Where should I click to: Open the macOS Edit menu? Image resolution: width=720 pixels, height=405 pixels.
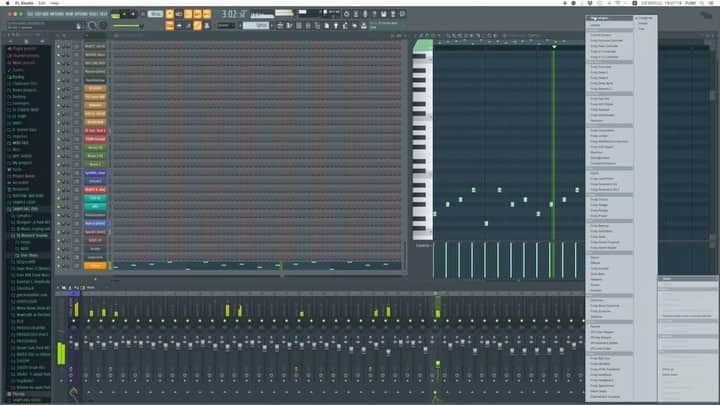[x=42, y=3]
